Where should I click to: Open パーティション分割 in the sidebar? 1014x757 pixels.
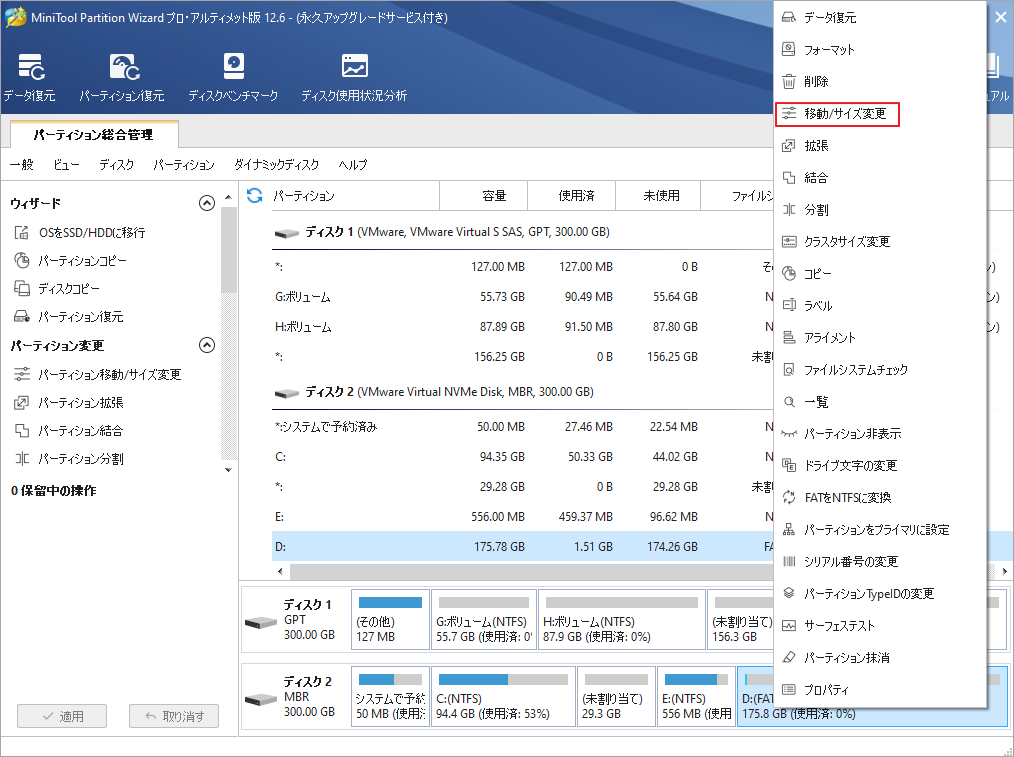click(x=82, y=460)
